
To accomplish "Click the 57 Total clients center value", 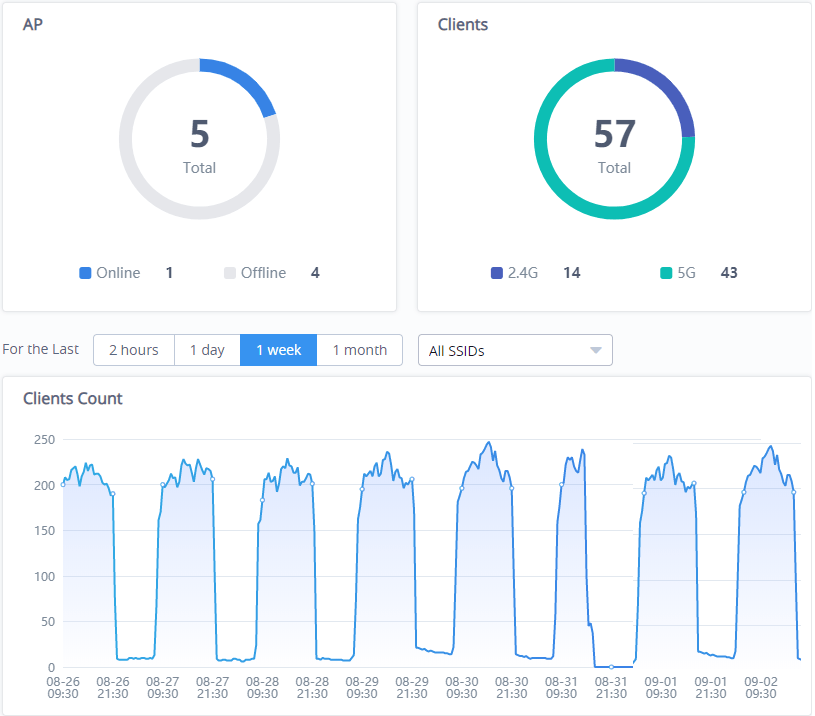I will pyautogui.click(x=614, y=135).
